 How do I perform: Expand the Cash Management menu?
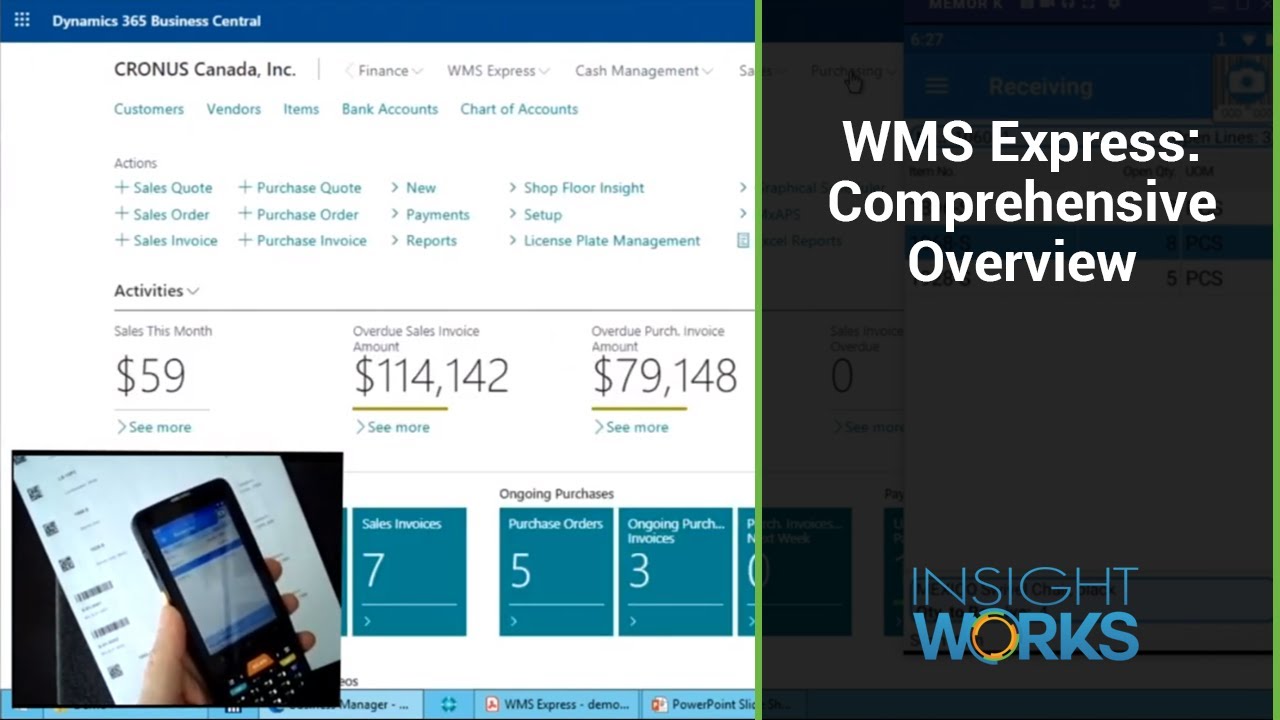coord(643,71)
